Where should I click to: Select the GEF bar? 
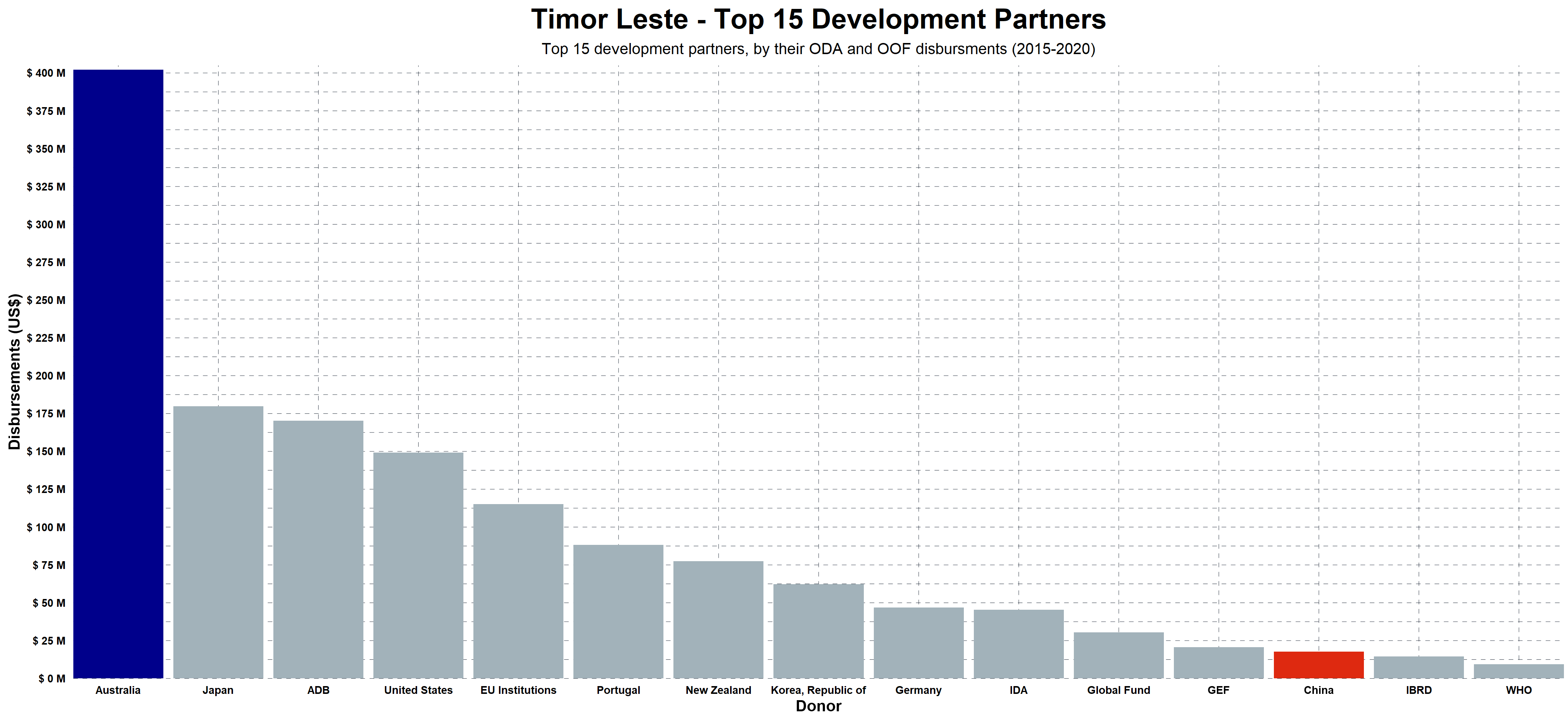1219,663
